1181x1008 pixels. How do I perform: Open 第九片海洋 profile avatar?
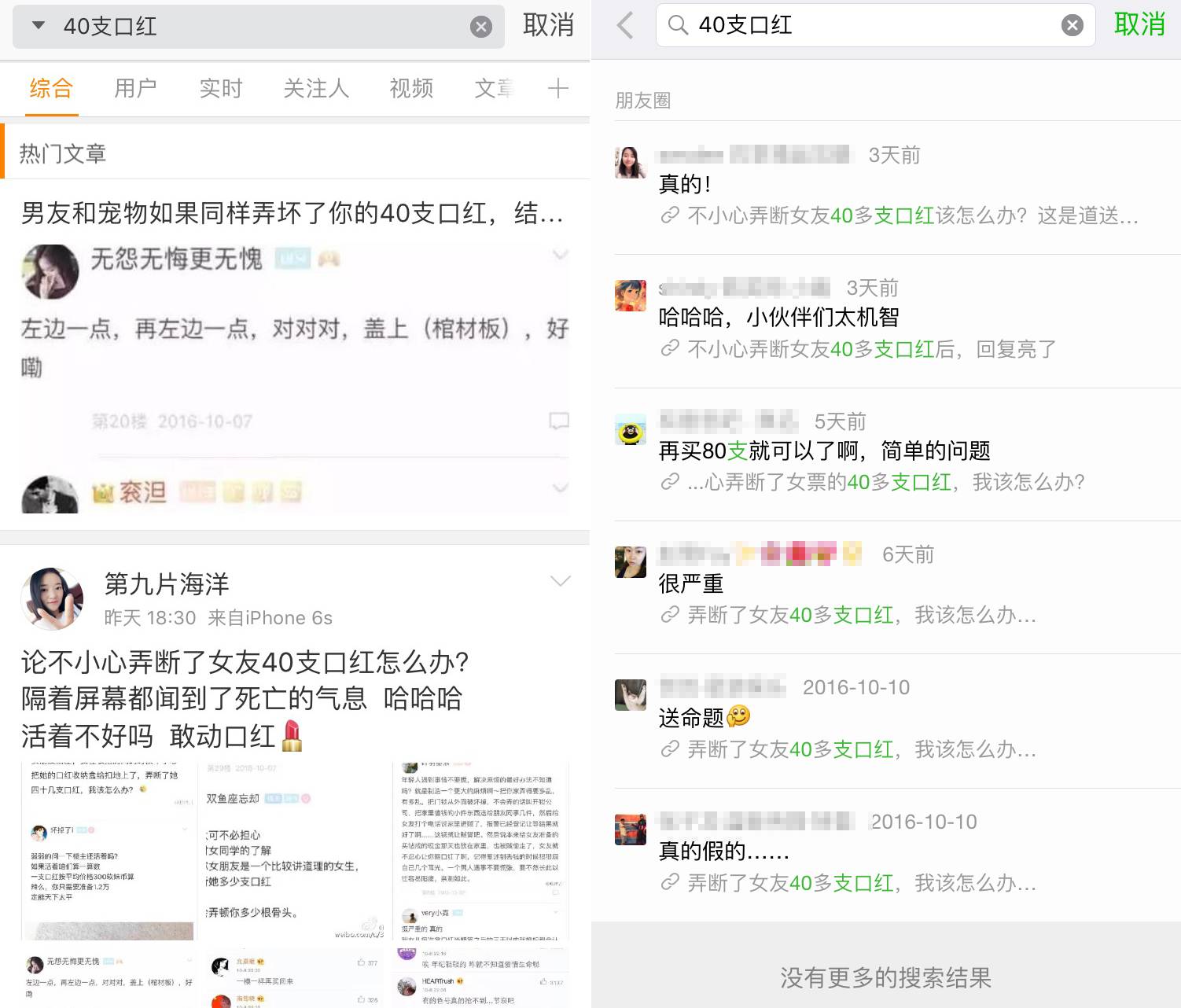[52, 599]
